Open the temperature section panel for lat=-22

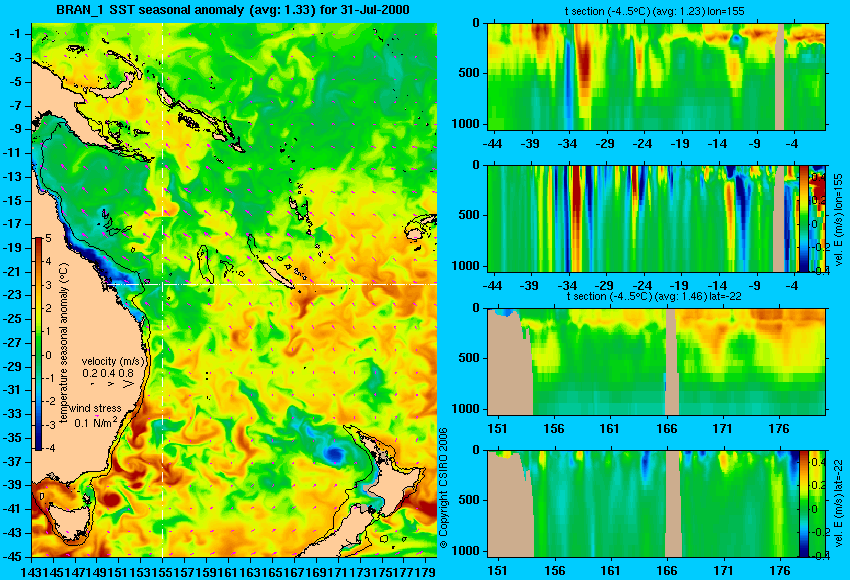click(x=656, y=362)
